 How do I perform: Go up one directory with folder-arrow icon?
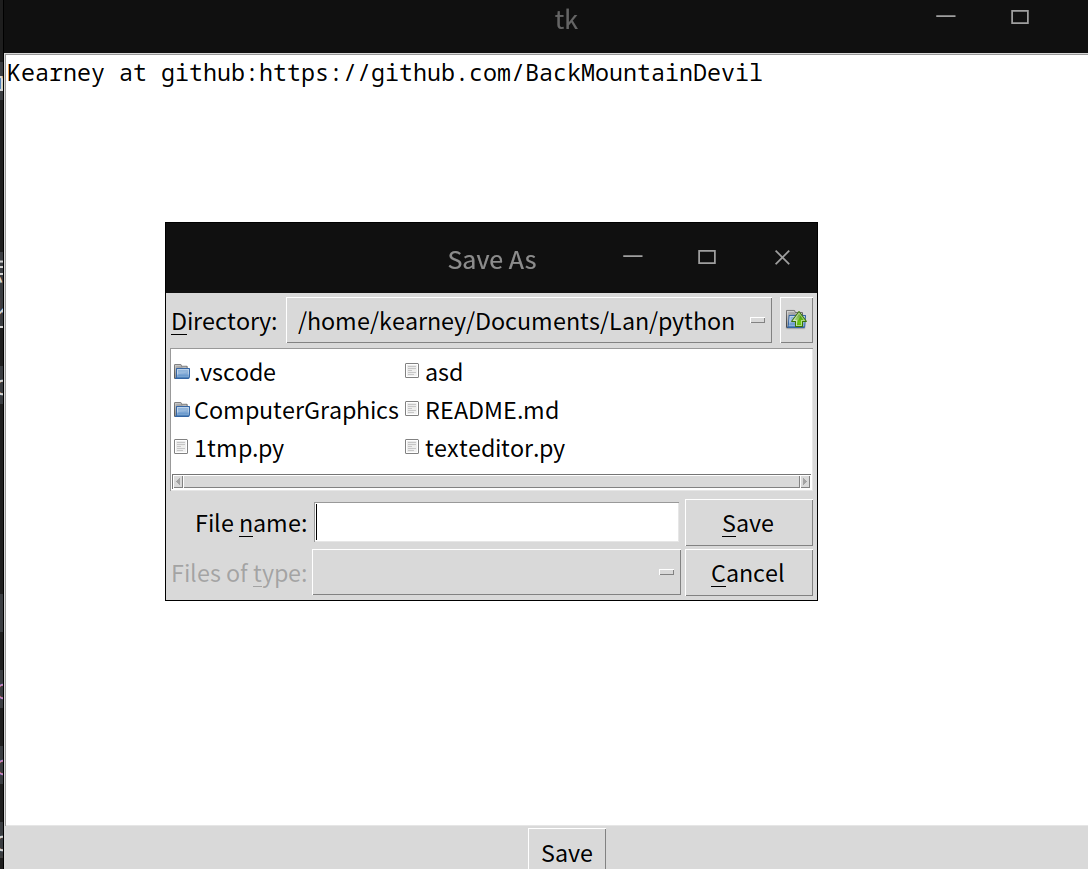(x=796, y=320)
